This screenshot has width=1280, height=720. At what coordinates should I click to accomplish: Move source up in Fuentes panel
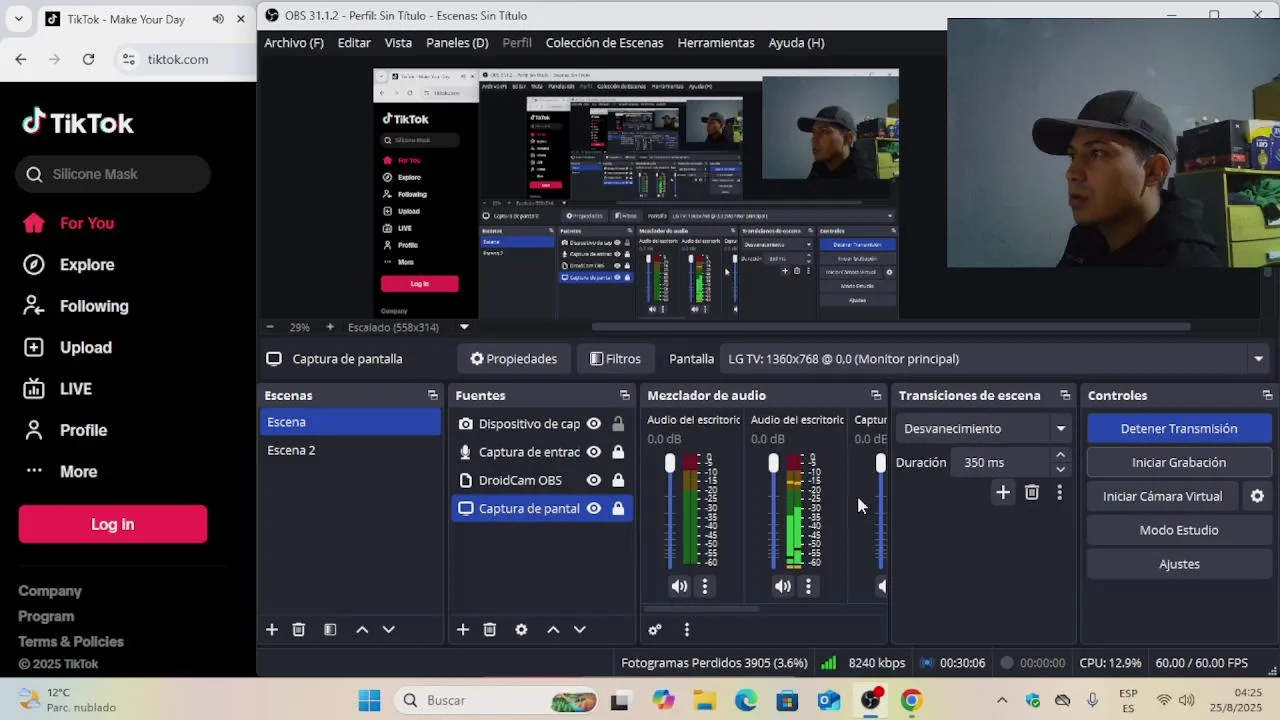(553, 629)
